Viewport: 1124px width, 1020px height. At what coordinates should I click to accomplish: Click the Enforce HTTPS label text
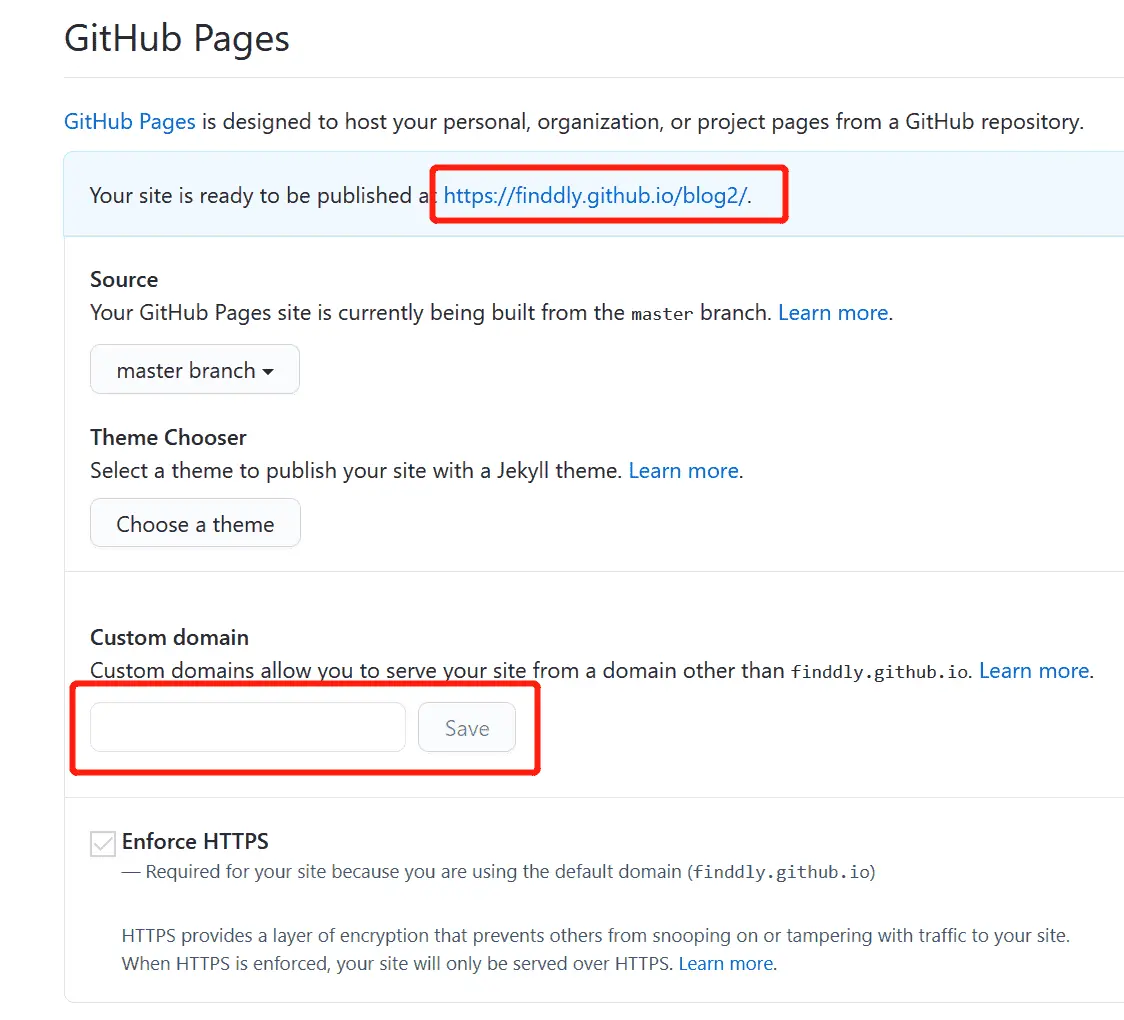click(195, 842)
